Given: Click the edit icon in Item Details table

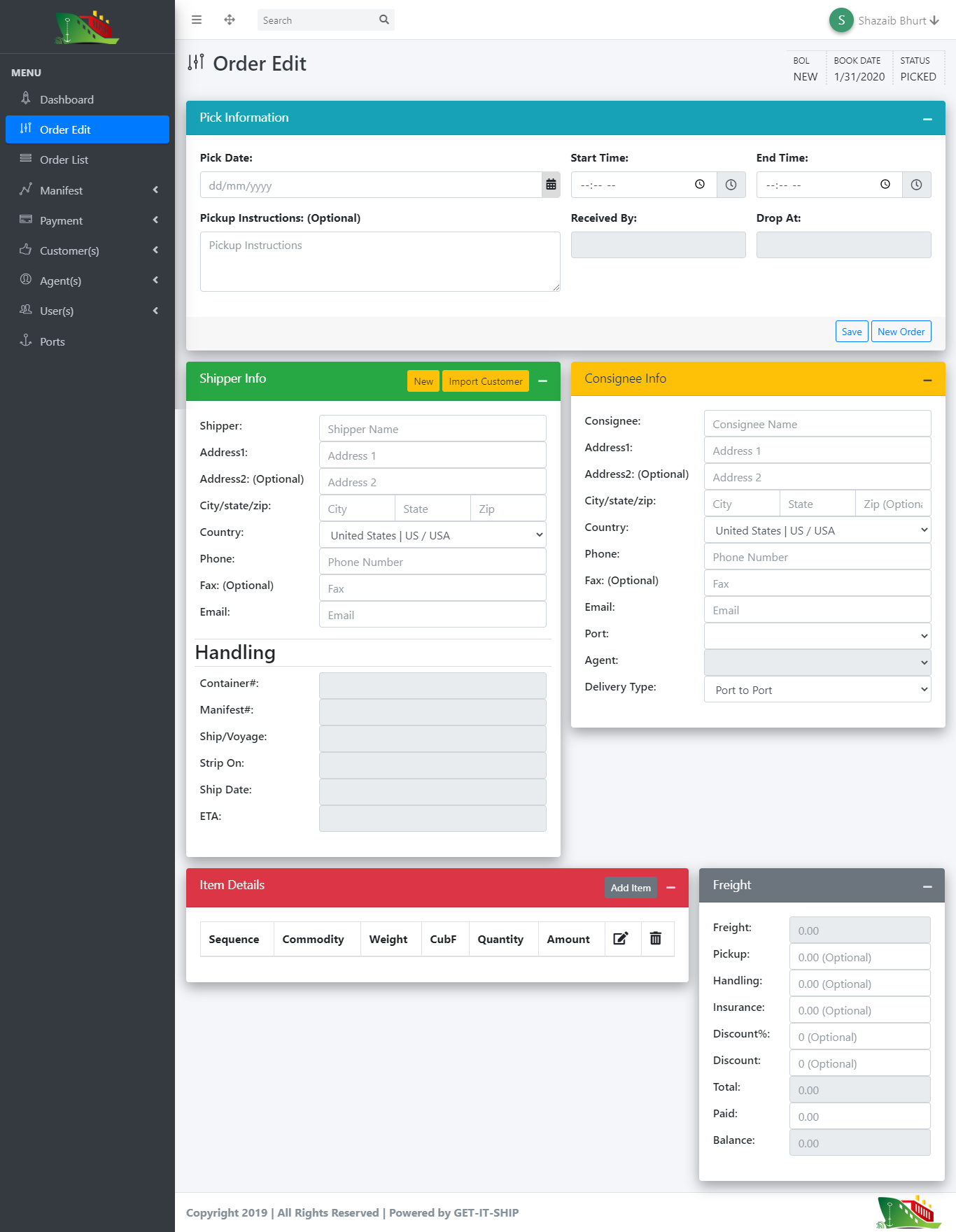Looking at the screenshot, I should point(621,939).
